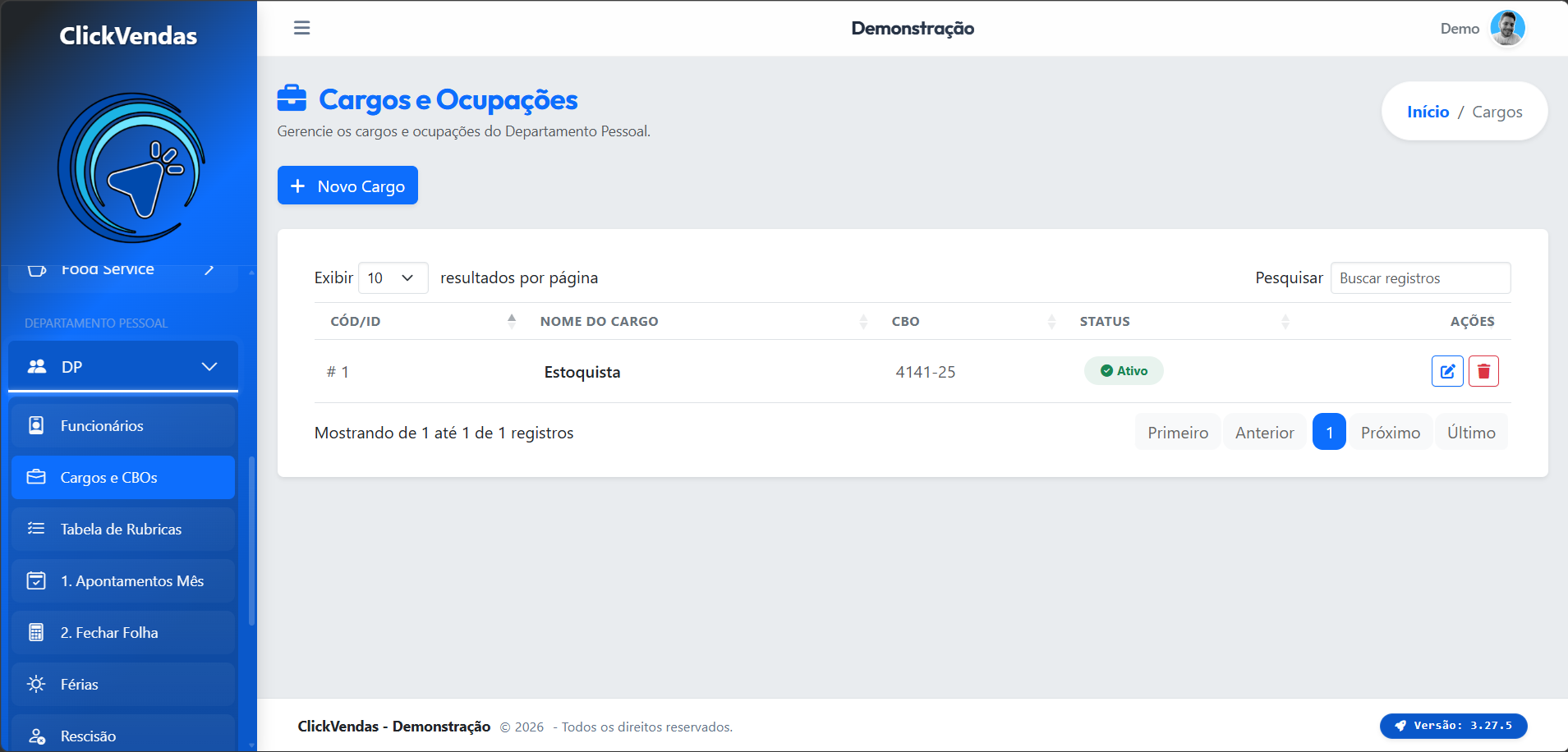This screenshot has width=1568, height=752.
Task: Edit the Estoquista cargo with the pencil icon
Action: pyautogui.click(x=1447, y=371)
